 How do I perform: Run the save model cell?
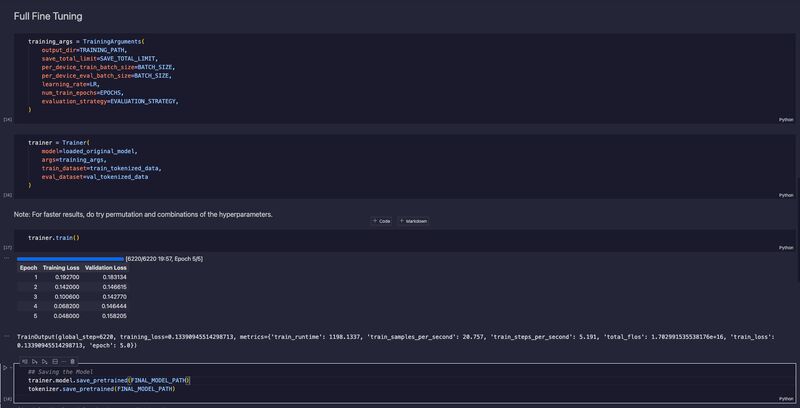click(x=7, y=367)
